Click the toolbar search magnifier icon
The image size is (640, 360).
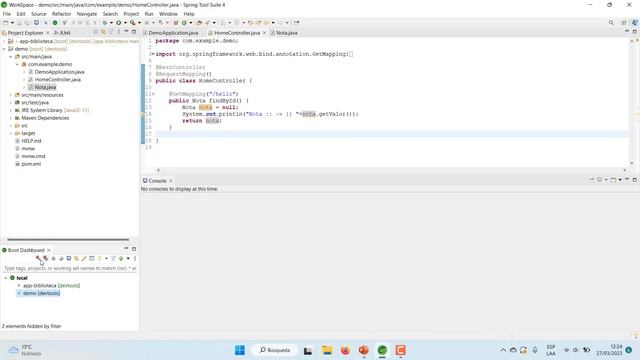(611, 23)
